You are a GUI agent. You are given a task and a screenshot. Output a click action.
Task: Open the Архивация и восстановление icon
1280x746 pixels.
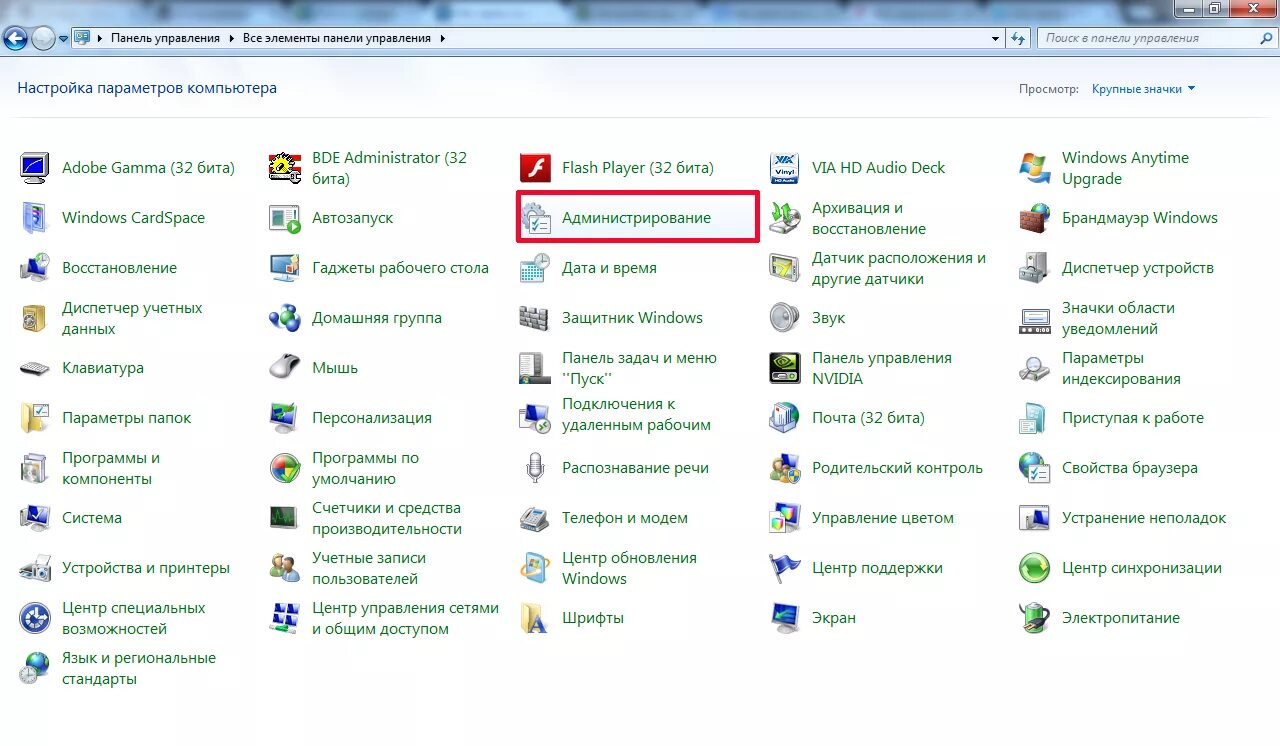tap(785, 218)
